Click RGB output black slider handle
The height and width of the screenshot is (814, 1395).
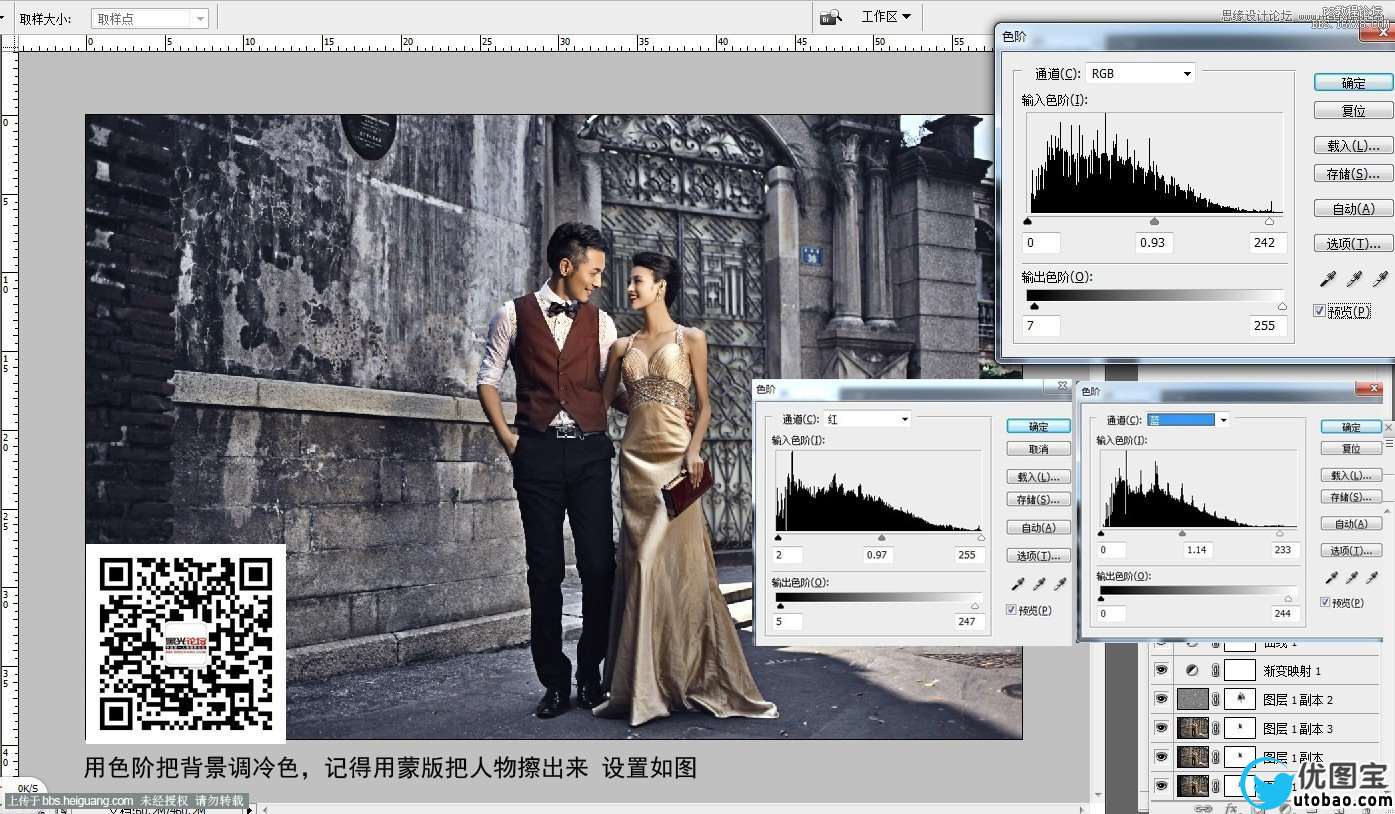(1034, 307)
